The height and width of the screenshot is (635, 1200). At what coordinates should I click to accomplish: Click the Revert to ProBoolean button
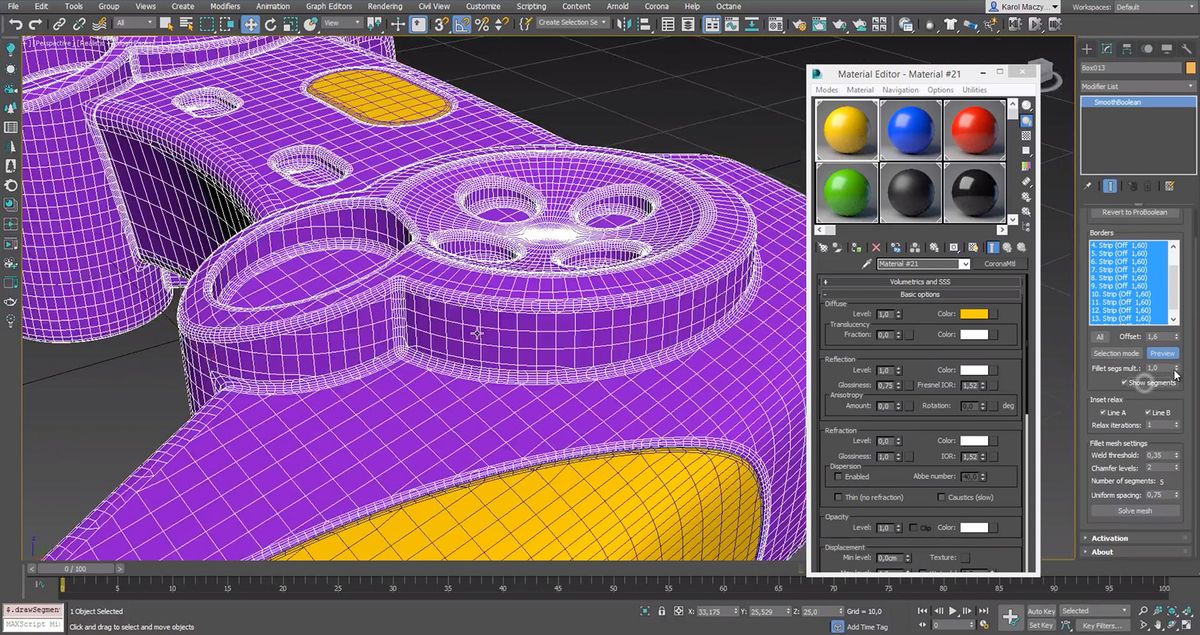1135,213
